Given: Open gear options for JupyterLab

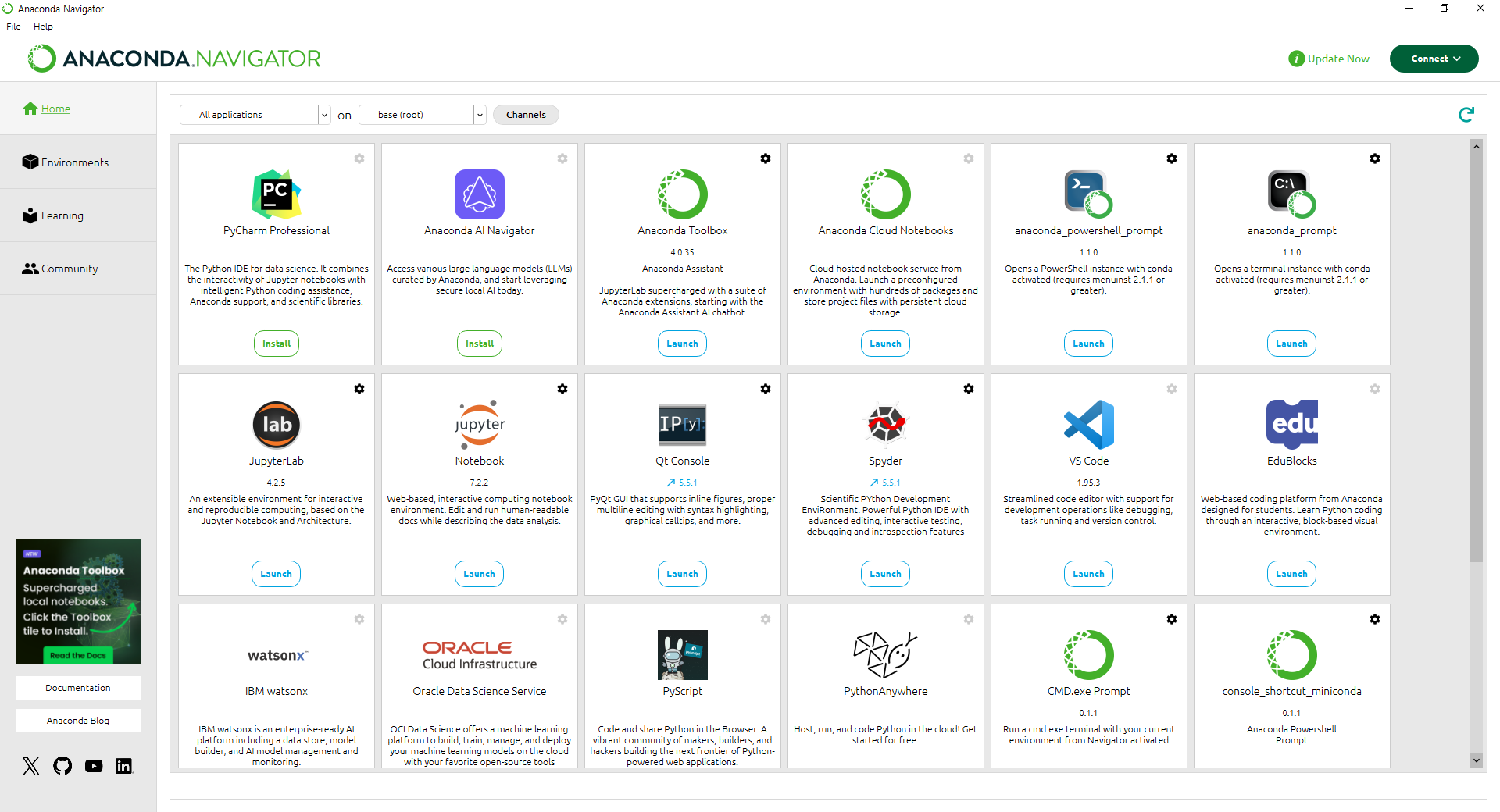Looking at the screenshot, I should pos(359,389).
